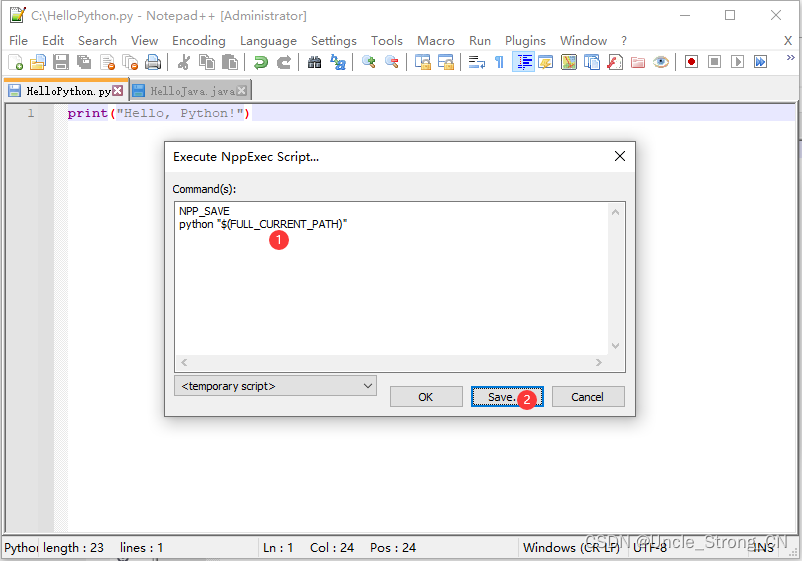The height and width of the screenshot is (561, 802).
Task: Toggle the Monitoring eye icon
Action: click(661, 62)
